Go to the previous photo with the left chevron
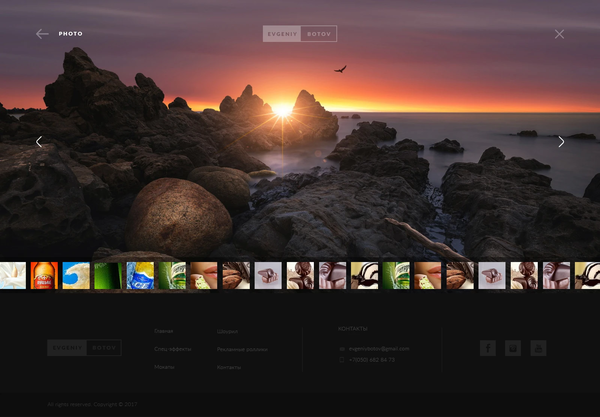Image resolution: width=600 pixels, height=417 pixels. point(39,142)
